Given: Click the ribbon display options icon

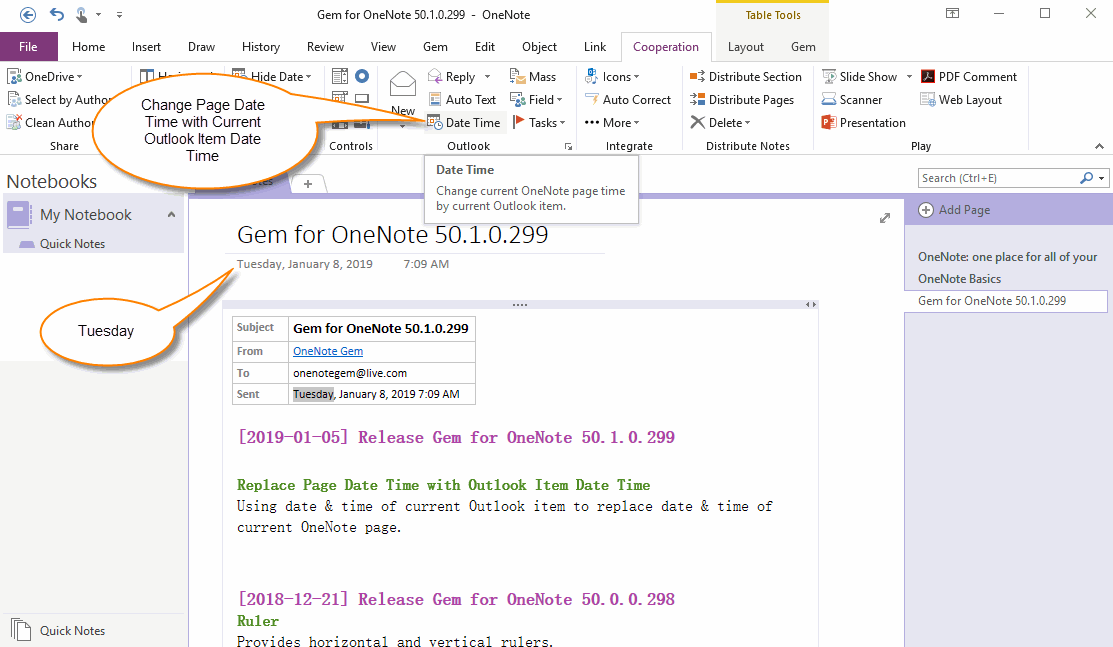Looking at the screenshot, I should click(953, 13).
